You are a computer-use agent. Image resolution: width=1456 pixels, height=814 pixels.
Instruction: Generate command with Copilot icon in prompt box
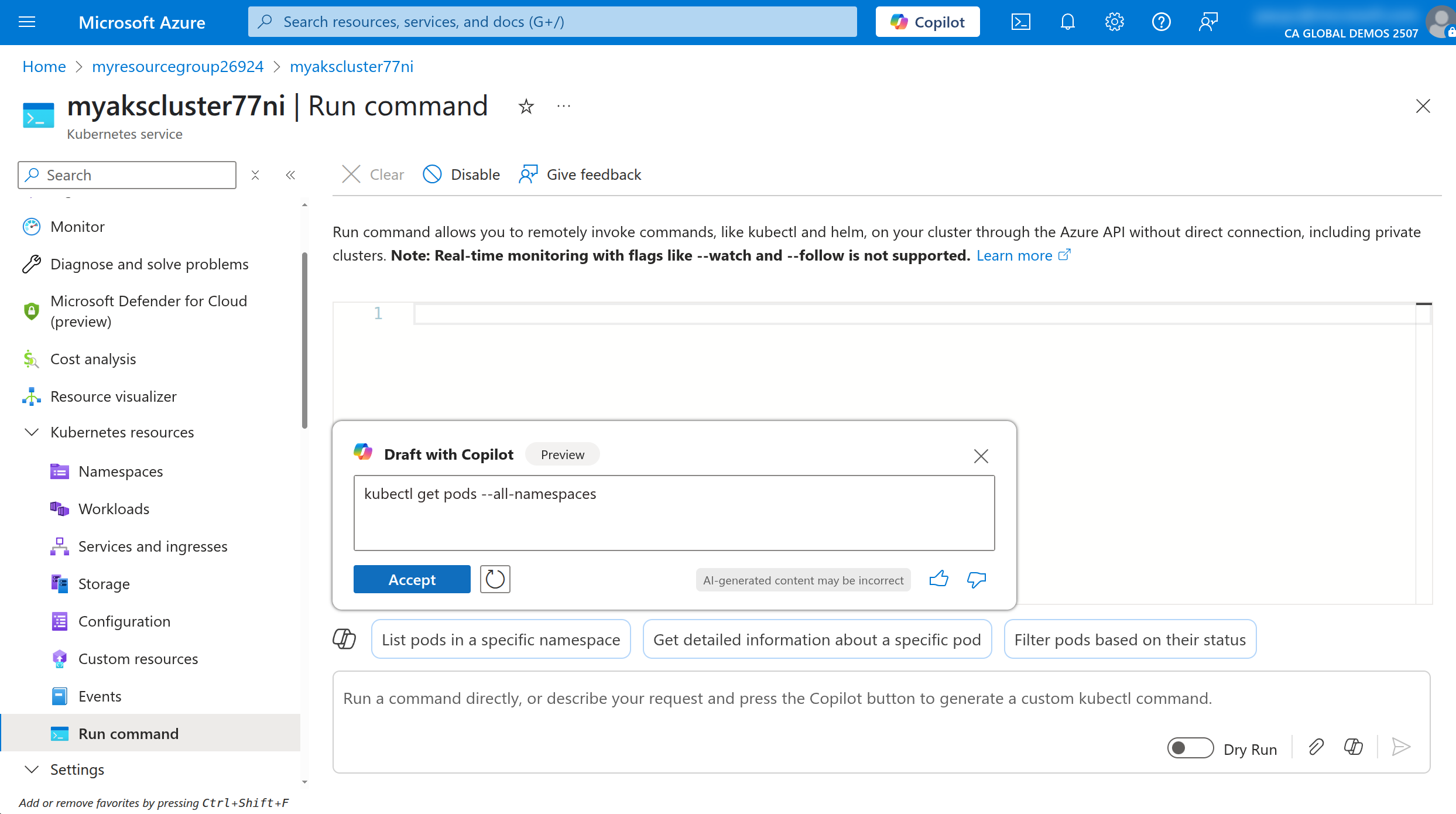[x=1353, y=747]
